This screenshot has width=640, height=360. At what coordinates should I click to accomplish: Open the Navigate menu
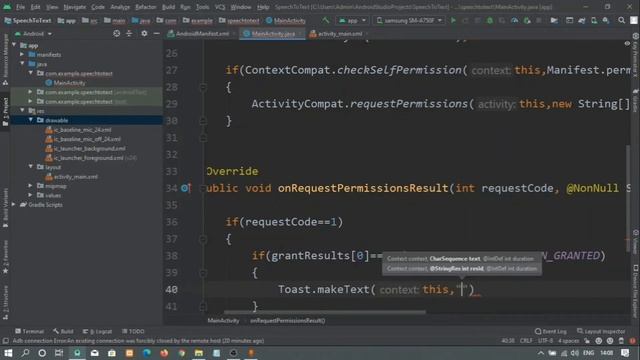click(x=75, y=7)
